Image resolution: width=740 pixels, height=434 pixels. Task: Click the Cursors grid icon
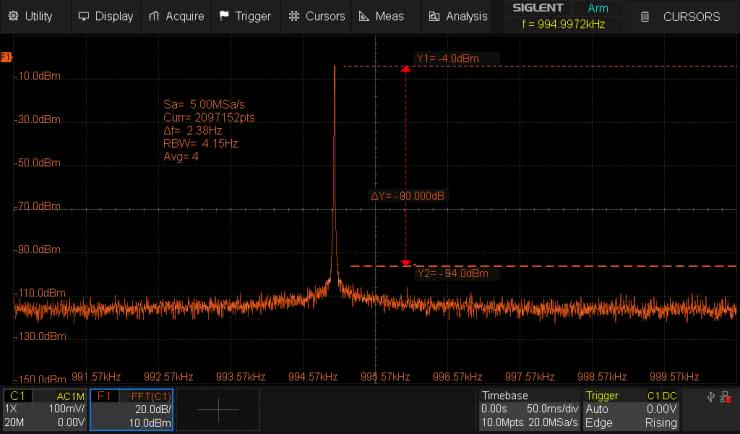click(x=293, y=16)
